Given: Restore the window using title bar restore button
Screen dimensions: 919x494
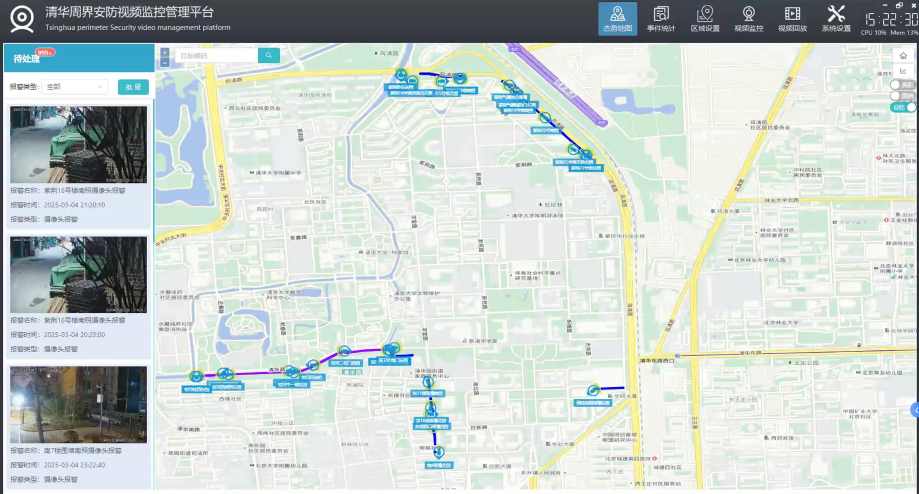Looking at the screenshot, I should (900, 5).
